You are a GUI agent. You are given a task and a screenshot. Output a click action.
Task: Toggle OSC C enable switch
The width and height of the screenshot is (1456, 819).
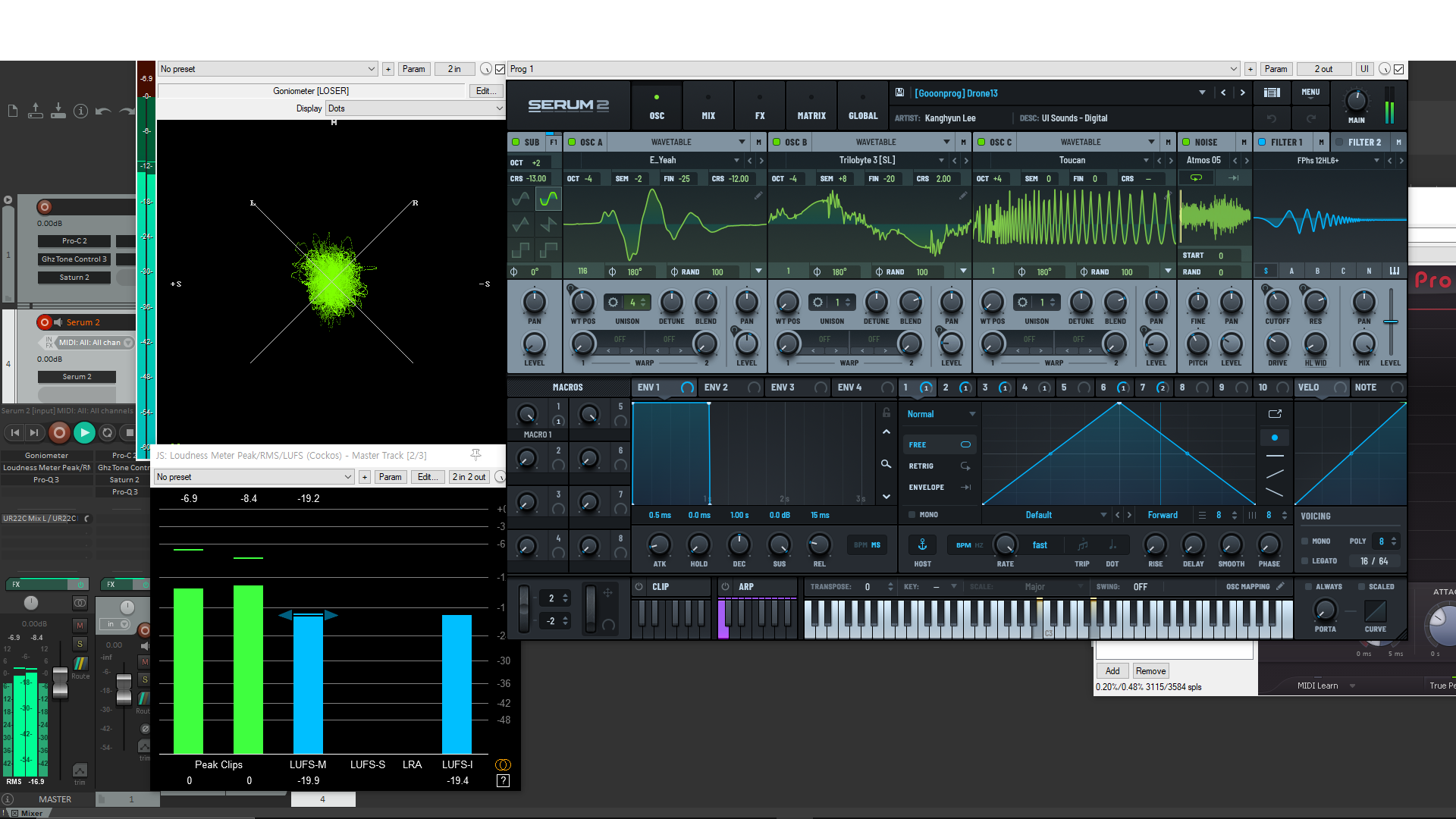981,142
